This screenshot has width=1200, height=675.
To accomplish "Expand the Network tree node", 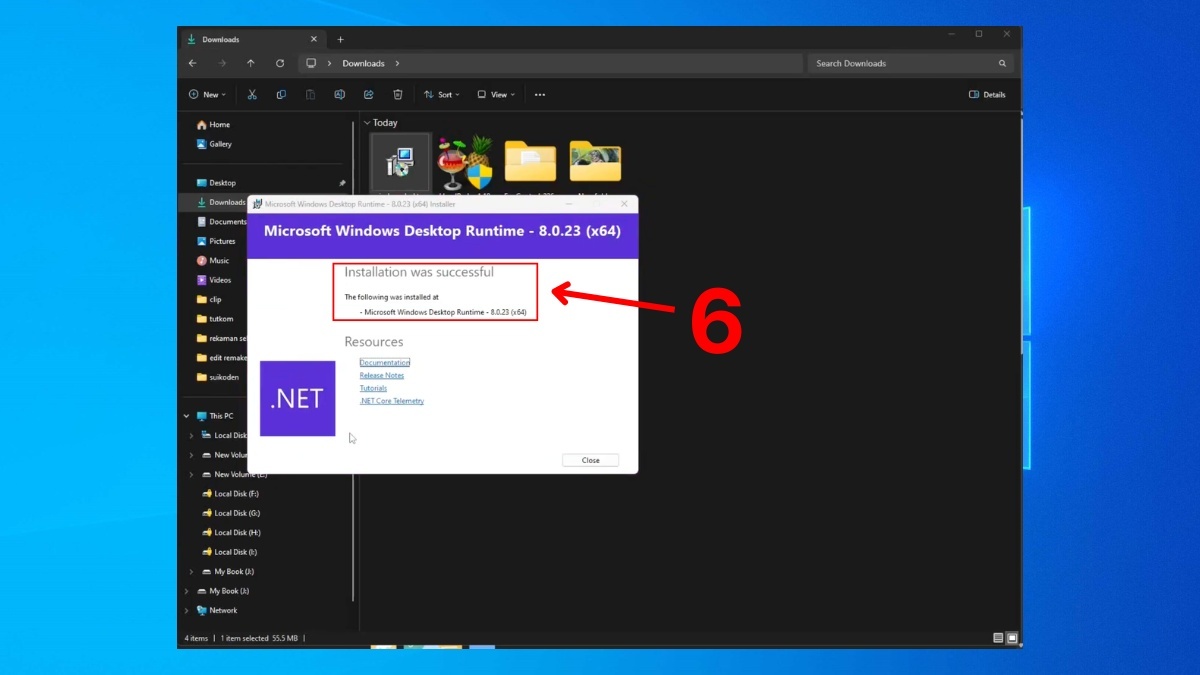I will 186,610.
